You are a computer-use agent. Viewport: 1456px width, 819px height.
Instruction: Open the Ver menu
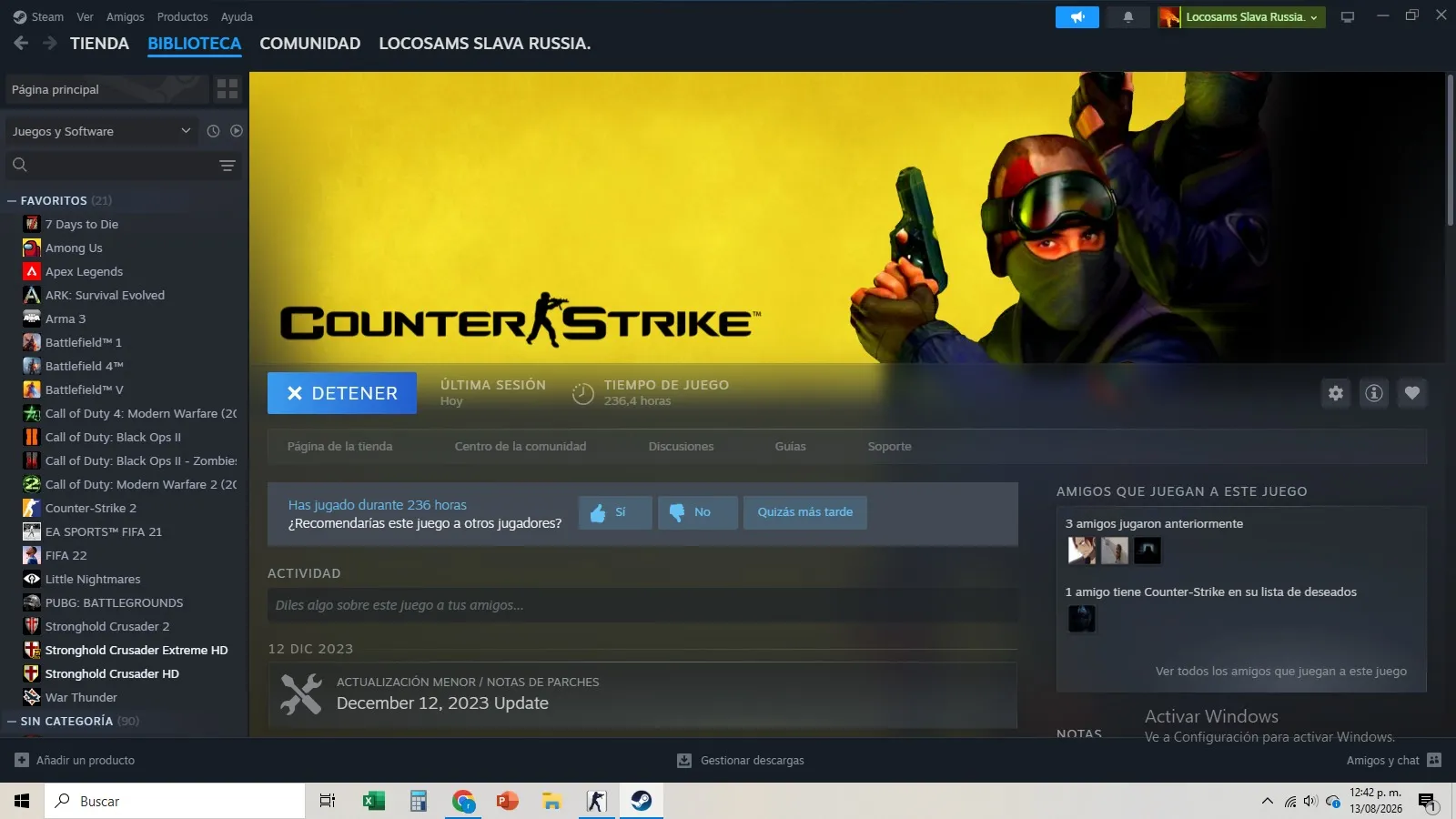coord(85,16)
